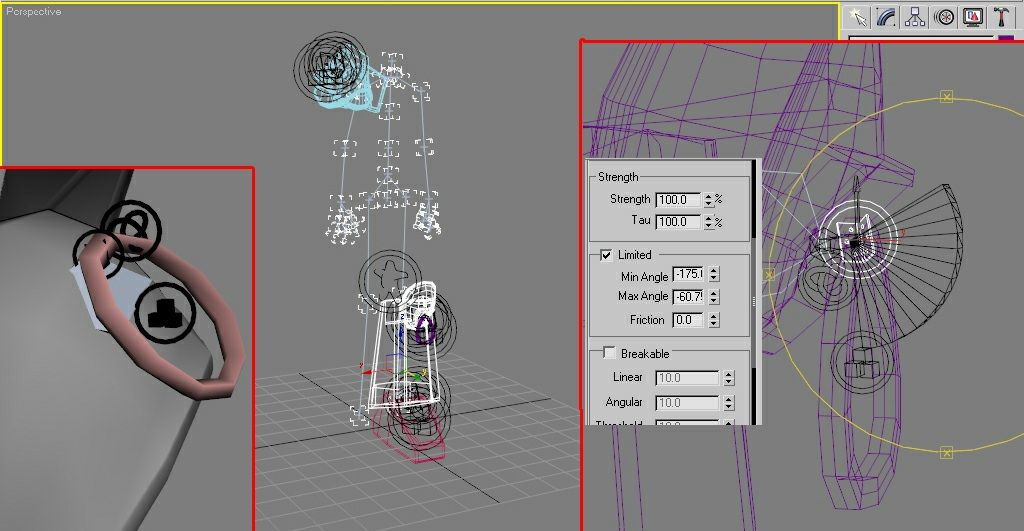Image resolution: width=1024 pixels, height=531 pixels.
Task: Click the Angular value field
Action: (x=687, y=403)
